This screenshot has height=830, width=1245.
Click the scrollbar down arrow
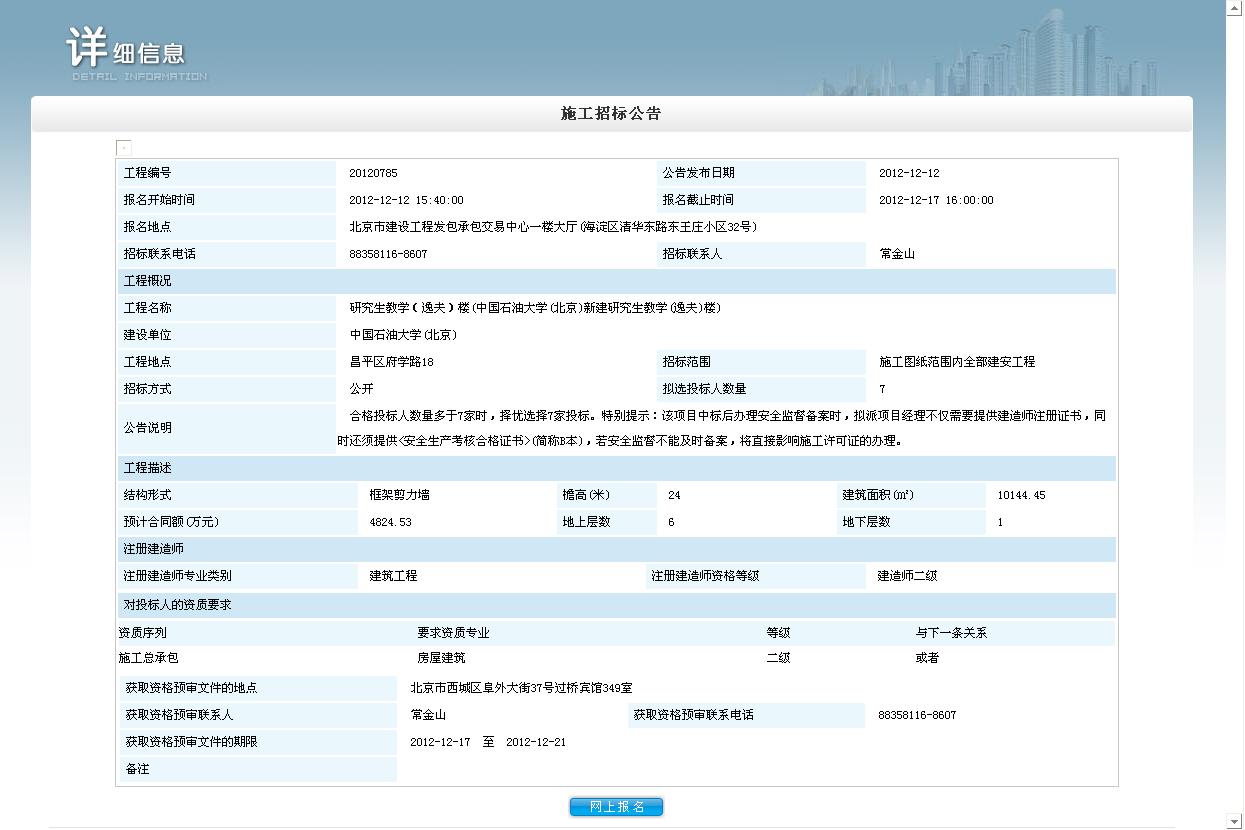[x=1234, y=821]
